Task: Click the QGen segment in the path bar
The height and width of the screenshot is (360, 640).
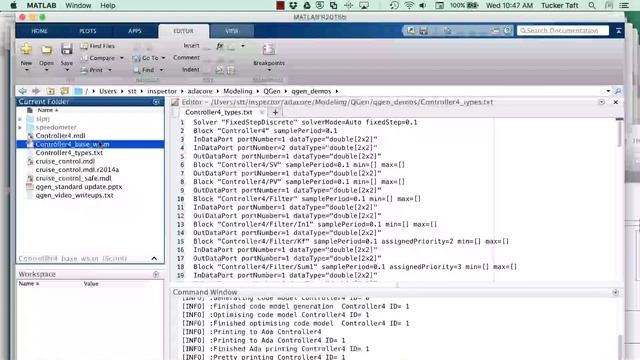Action: click(x=272, y=91)
